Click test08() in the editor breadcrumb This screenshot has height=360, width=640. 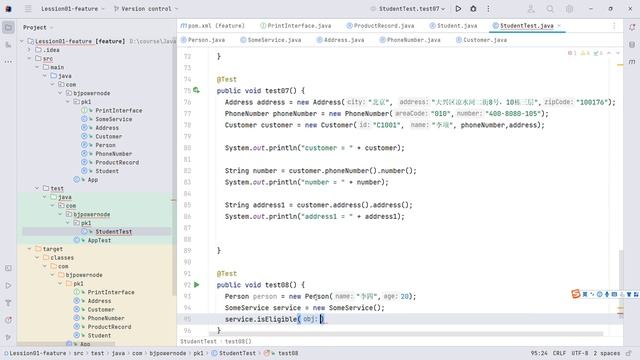238,341
